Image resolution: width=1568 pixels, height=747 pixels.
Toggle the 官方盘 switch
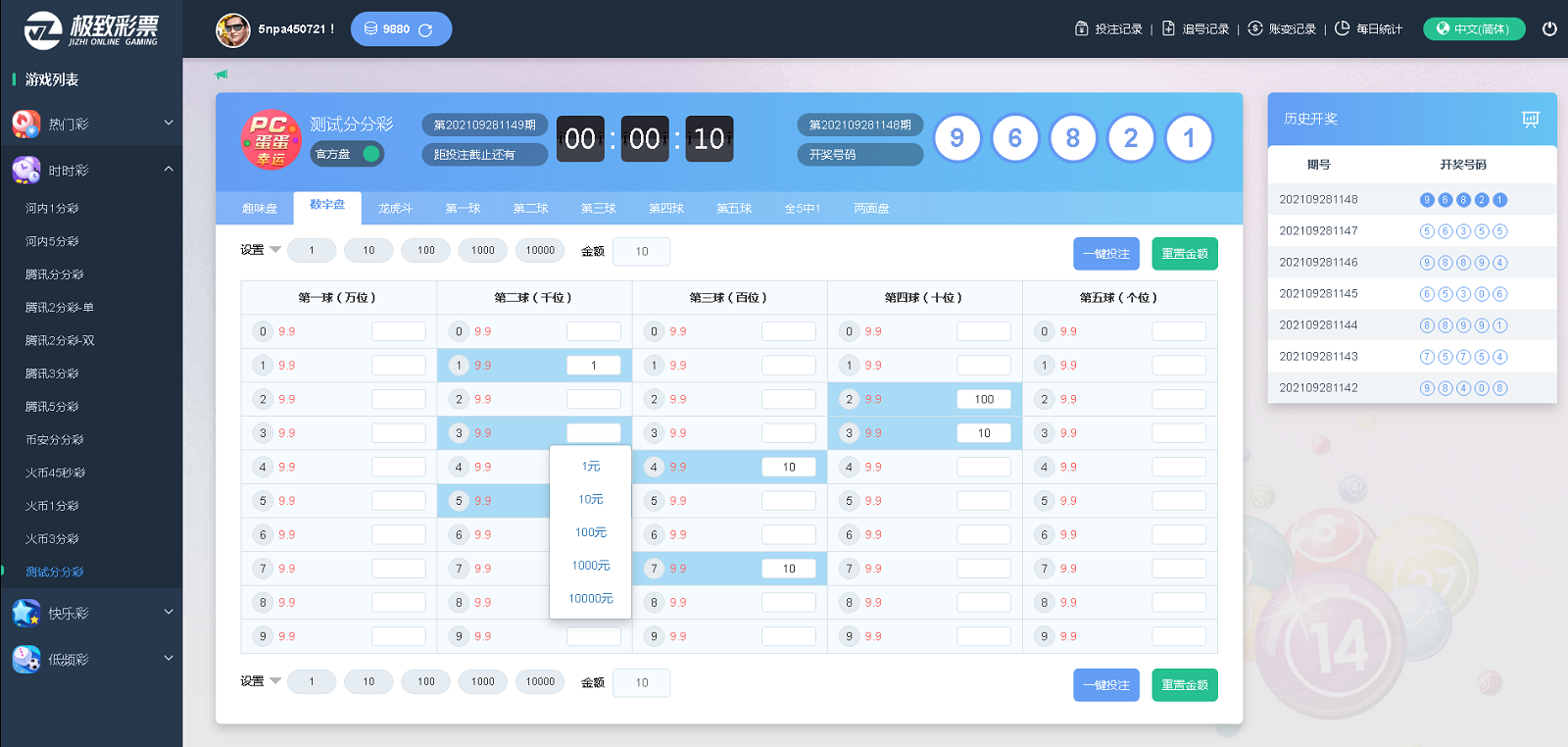point(370,154)
